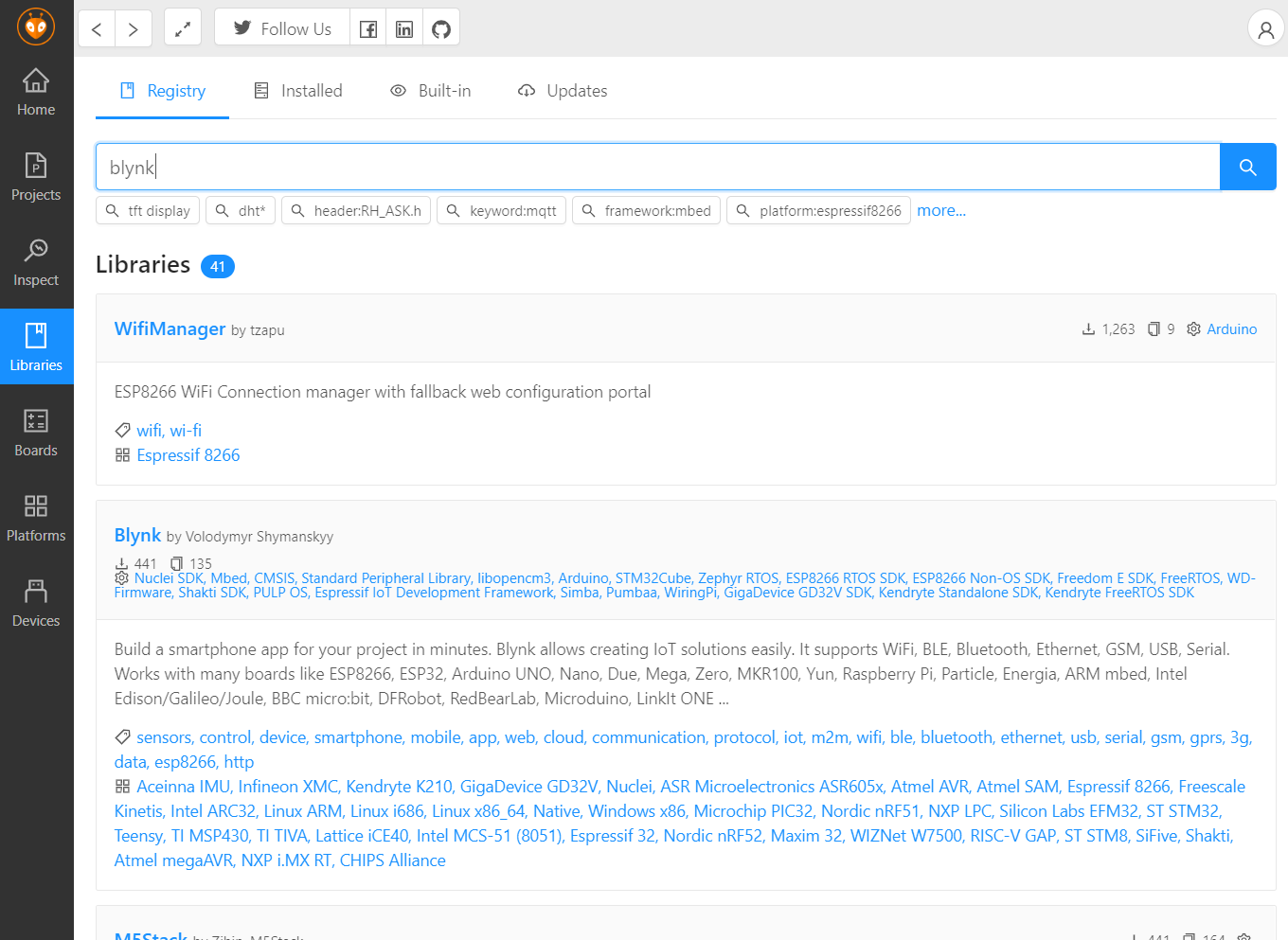This screenshot has width=1288, height=940.
Task: Click the blue search magnifier button
Action: pyautogui.click(x=1248, y=167)
